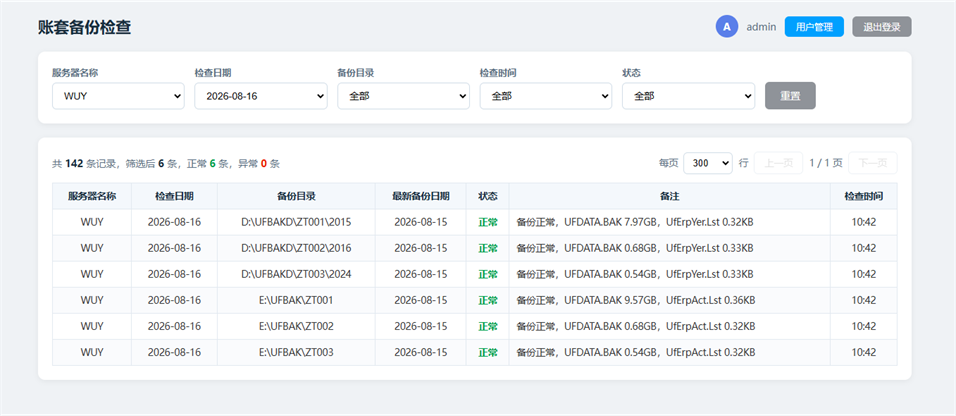Click the 服务器名称 column header

click(x=92, y=196)
